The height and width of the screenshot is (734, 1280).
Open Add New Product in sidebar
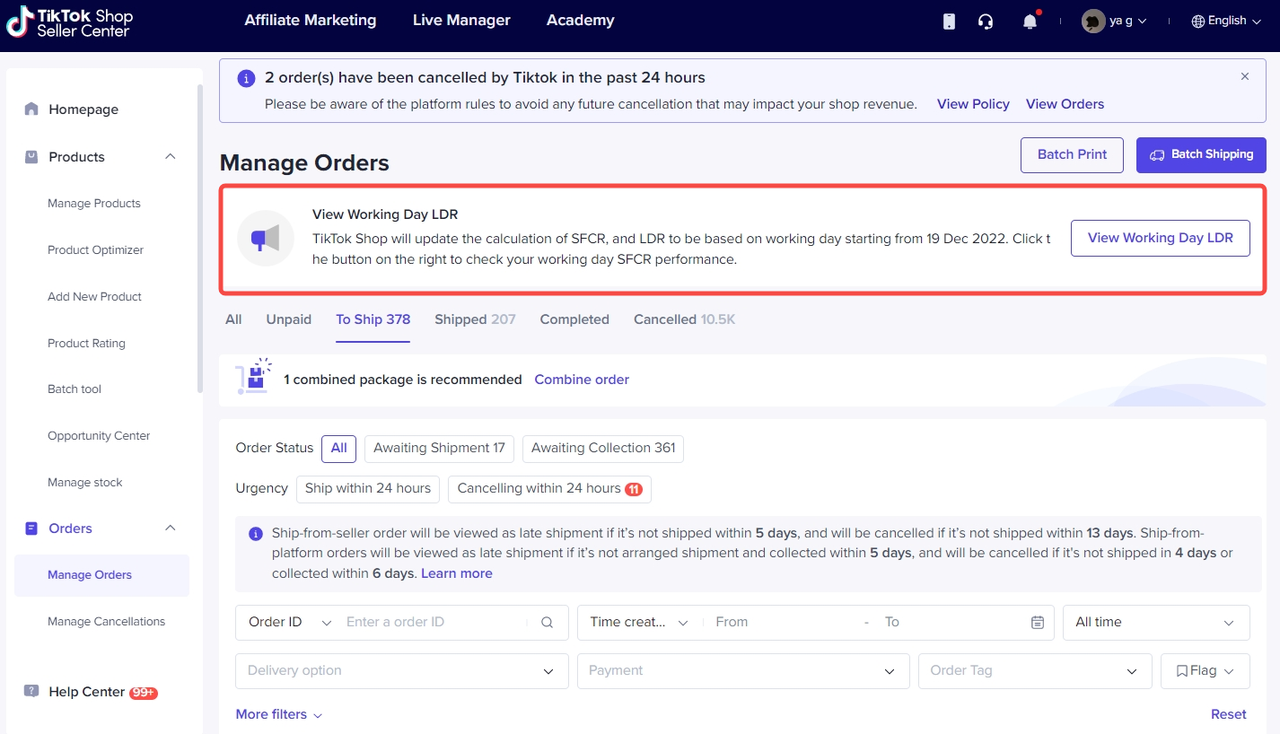coord(95,297)
